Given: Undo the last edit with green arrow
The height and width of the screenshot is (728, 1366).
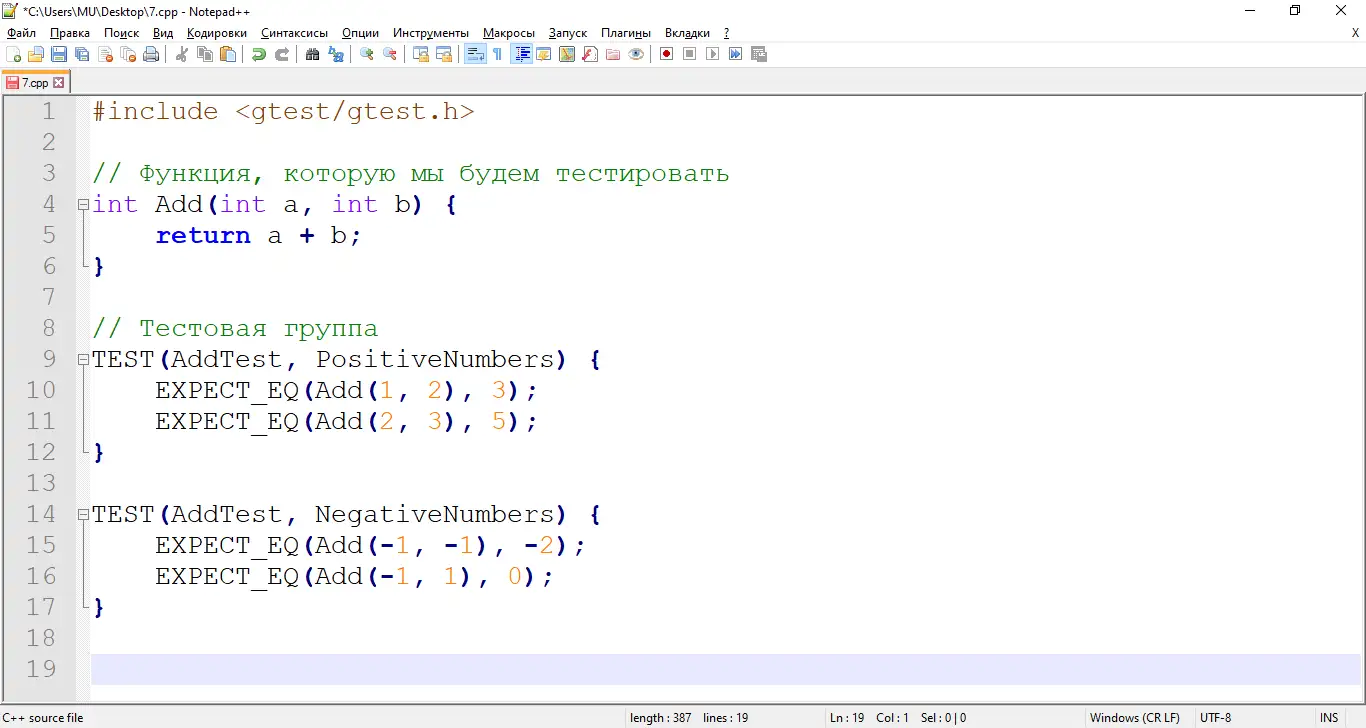Looking at the screenshot, I should click(259, 54).
